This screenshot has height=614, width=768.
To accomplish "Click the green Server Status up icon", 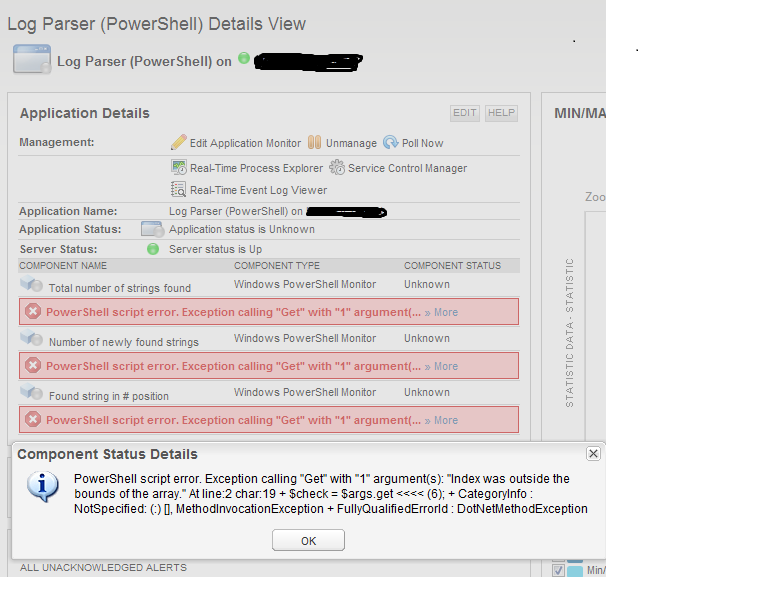I will tap(153, 249).
